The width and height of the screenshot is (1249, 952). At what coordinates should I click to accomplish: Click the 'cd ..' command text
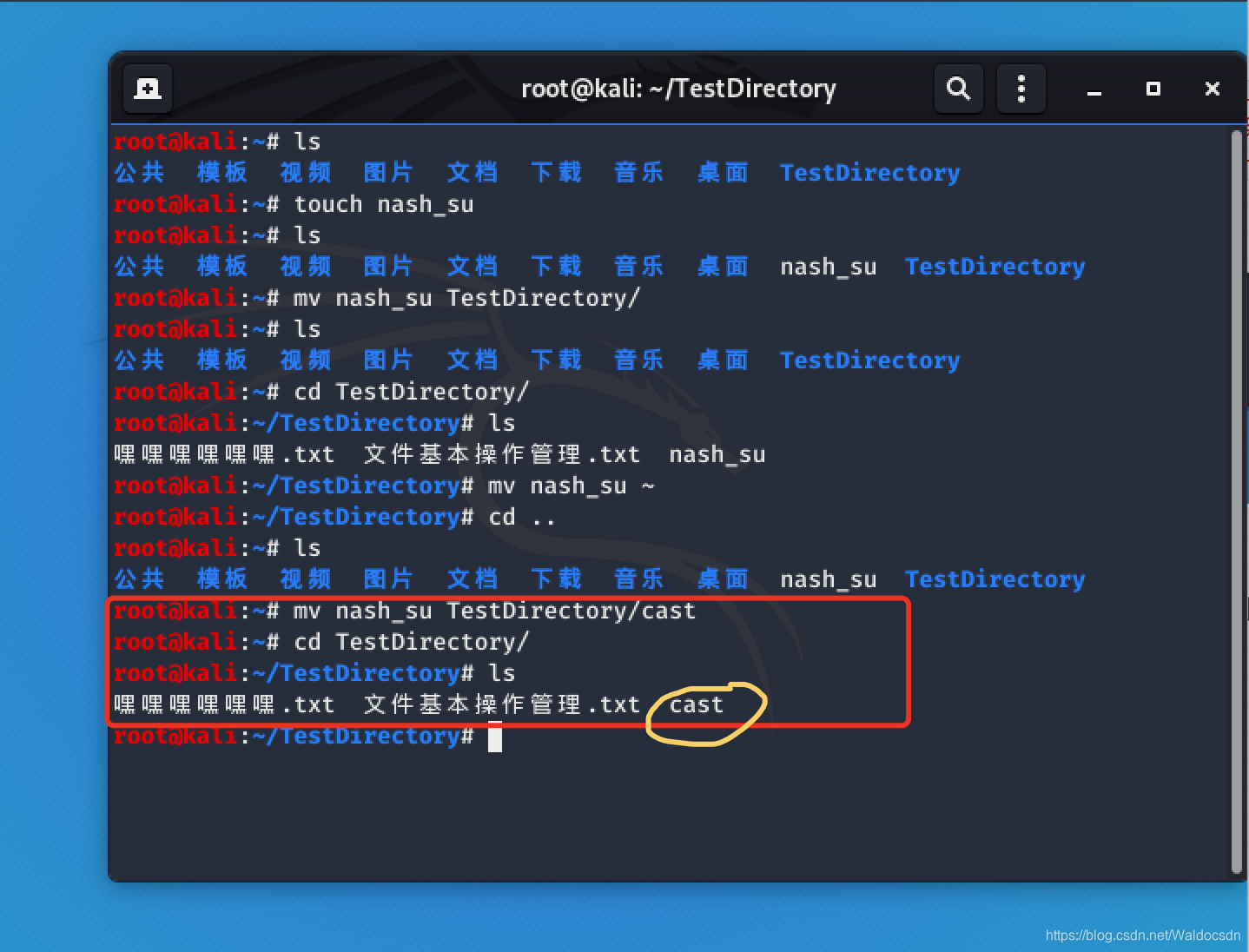[x=522, y=517]
